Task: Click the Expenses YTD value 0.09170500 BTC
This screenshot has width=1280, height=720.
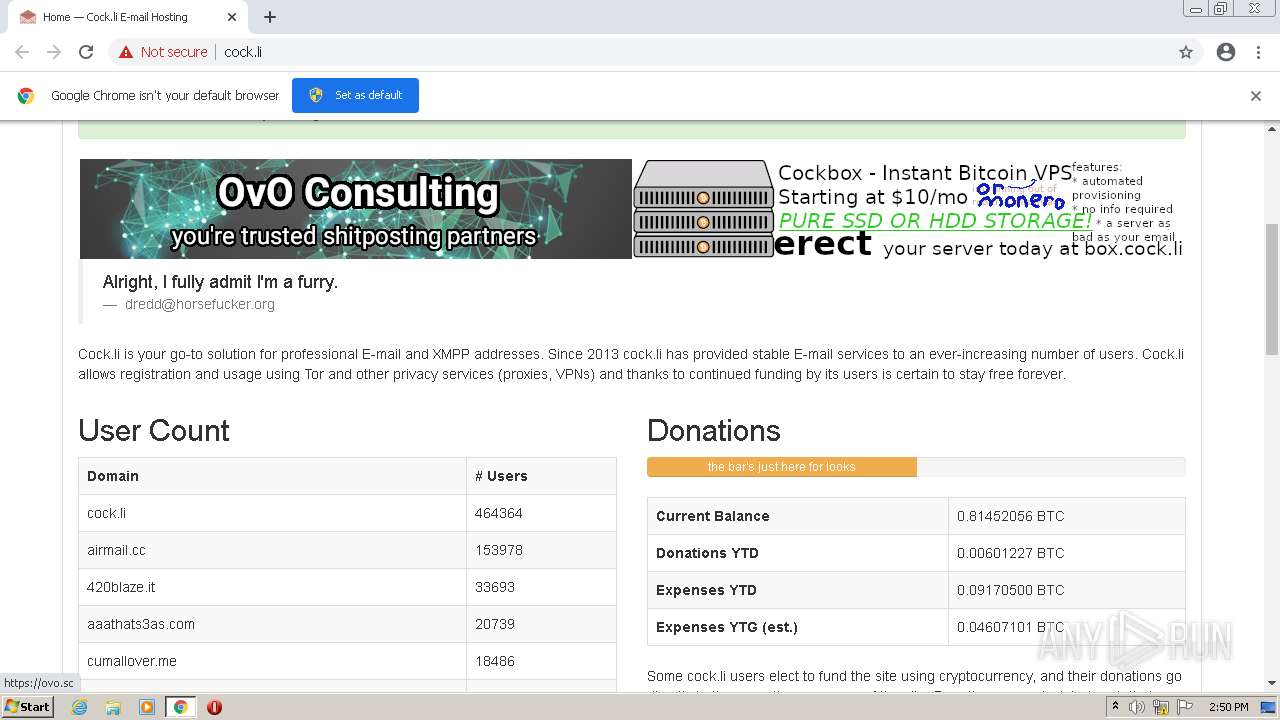Action: pyautogui.click(x=1010, y=590)
